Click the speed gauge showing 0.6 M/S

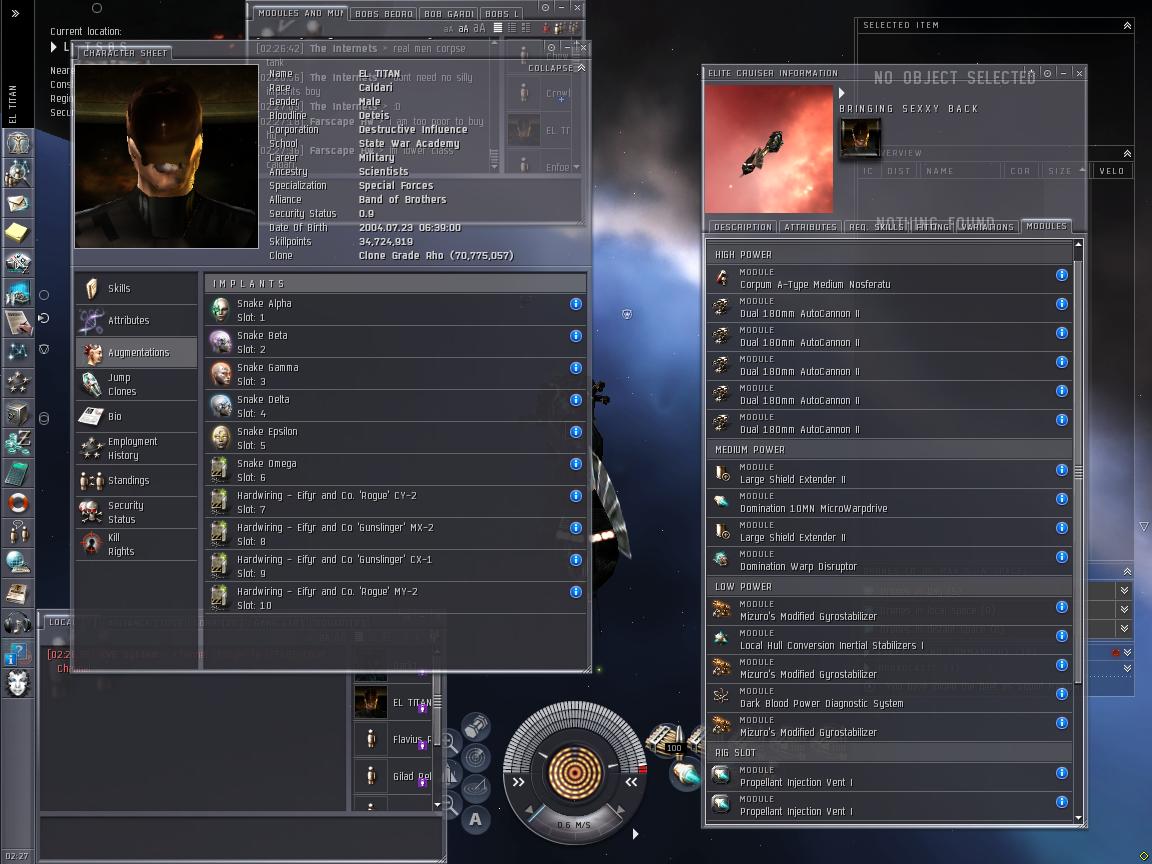(574, 825)
